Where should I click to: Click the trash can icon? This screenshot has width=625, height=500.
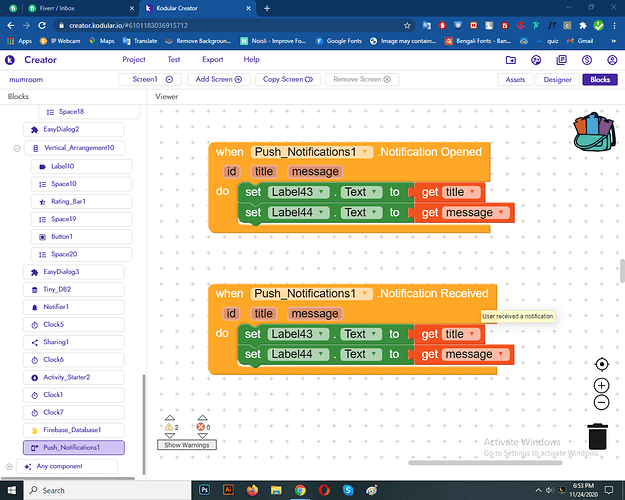click(597, 437)
